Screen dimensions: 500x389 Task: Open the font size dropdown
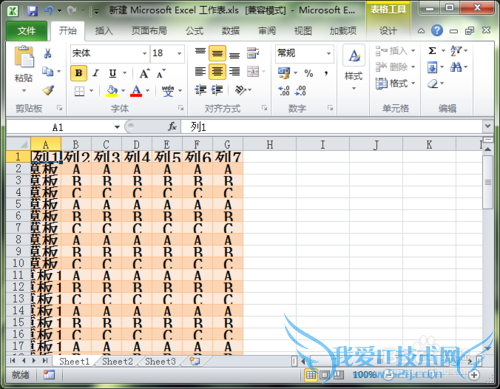point(179,53)
